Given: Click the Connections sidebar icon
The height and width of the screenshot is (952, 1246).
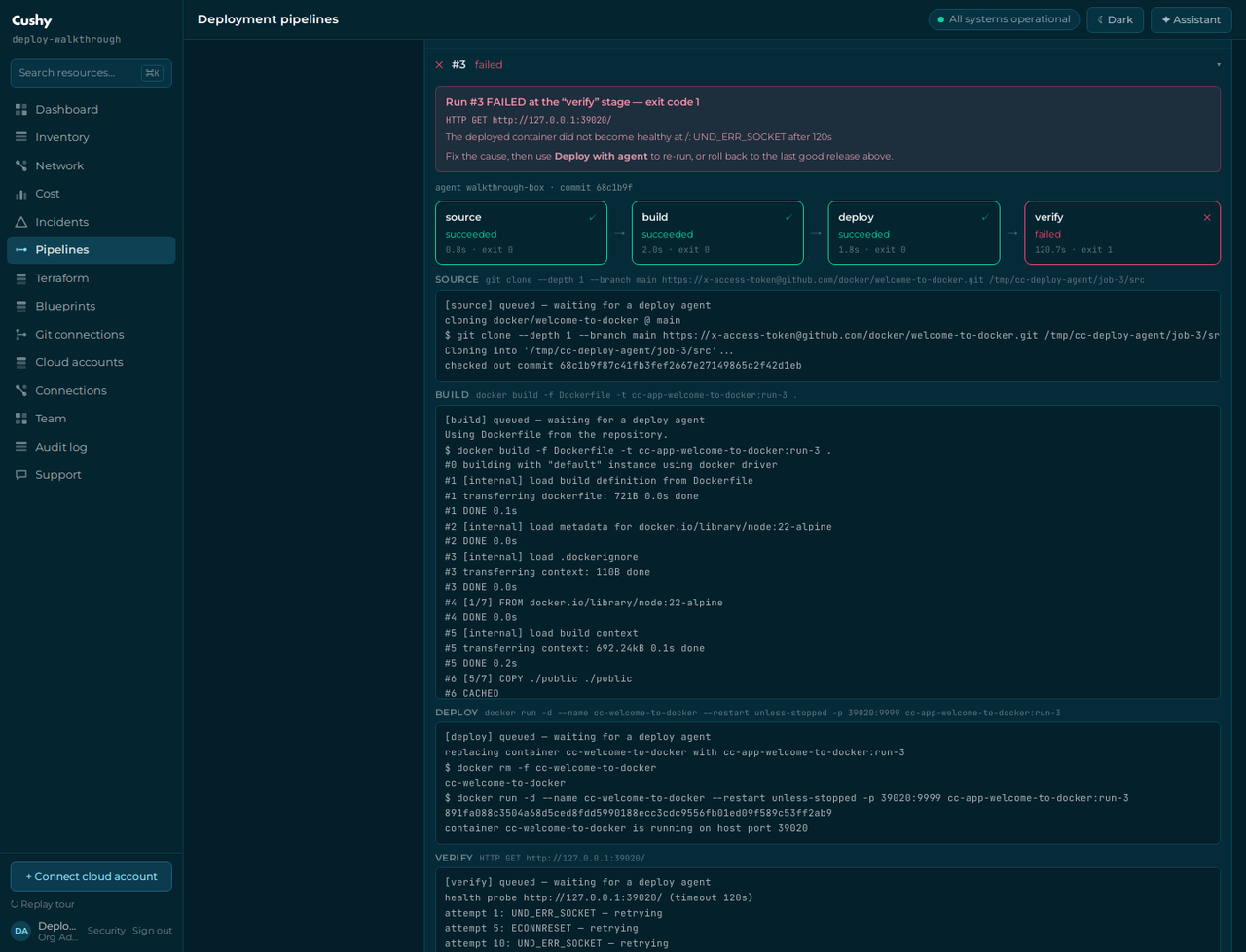Looking at the screenshot, I should pyautogui.click(x=21, y=390).
